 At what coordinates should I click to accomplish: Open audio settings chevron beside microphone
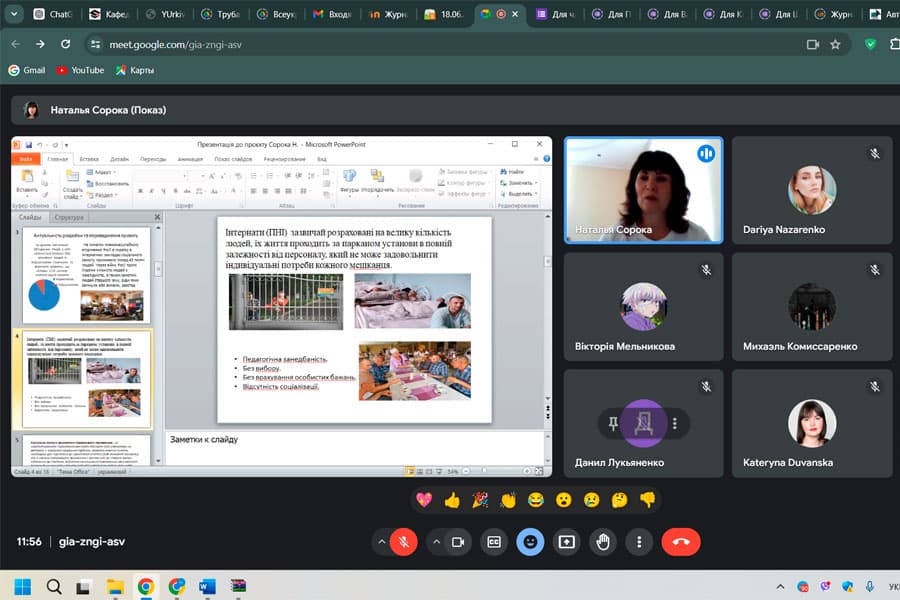(x=380, y=541)
